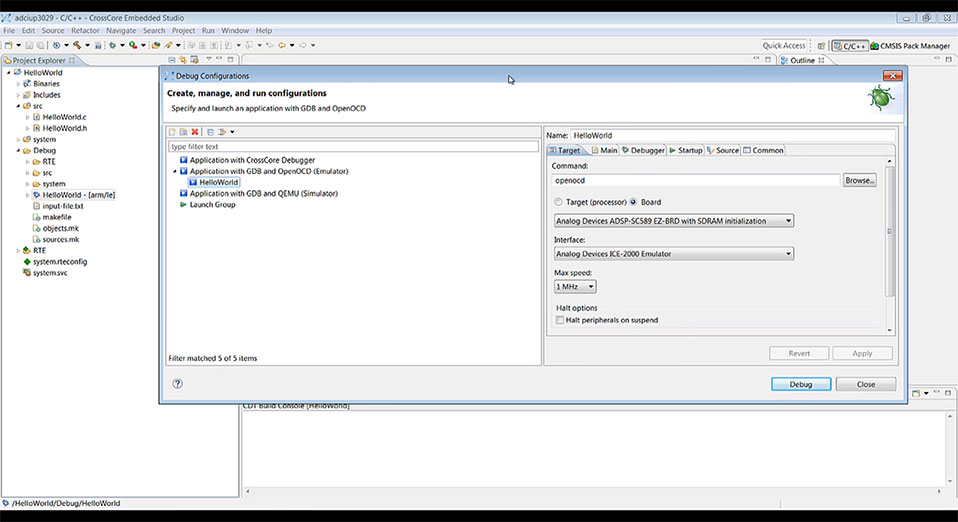
Task: Open the board selection dropdown
Action: coord(673,221)
